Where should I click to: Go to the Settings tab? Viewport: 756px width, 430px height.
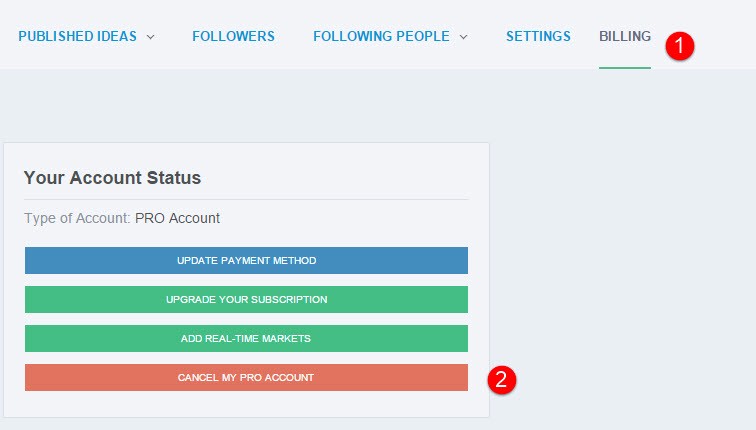(x=538, y=36)
